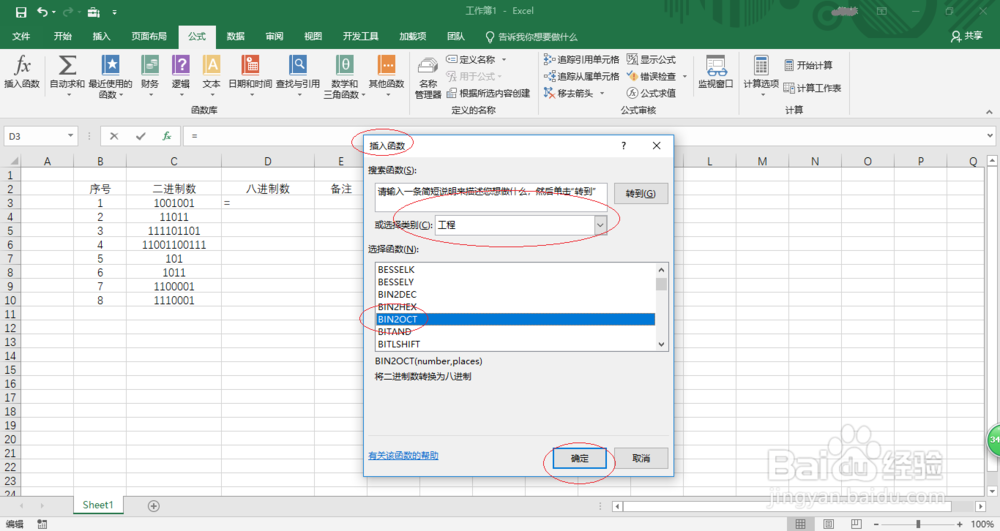
Task: Select BITLSHIFT in the function list
Action: [x=515, y=344]
